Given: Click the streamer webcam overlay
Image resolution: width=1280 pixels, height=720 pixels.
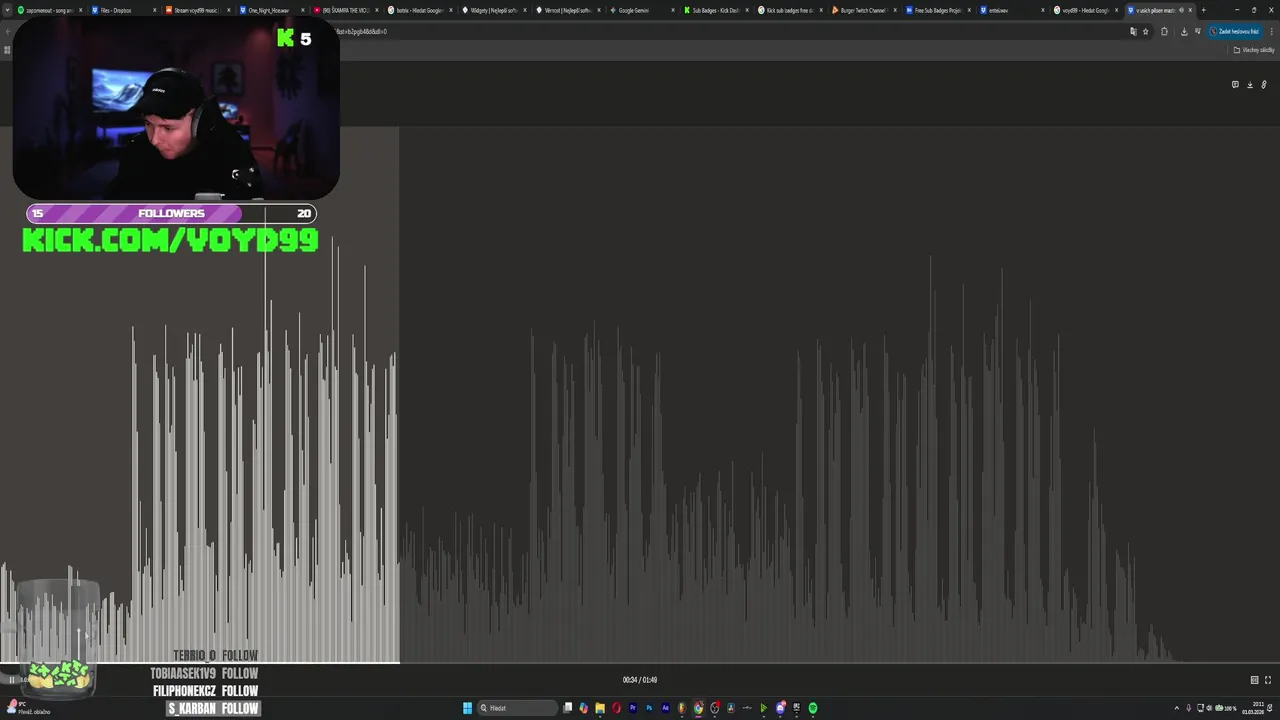Looking at the screenshot, I should 176,110.
